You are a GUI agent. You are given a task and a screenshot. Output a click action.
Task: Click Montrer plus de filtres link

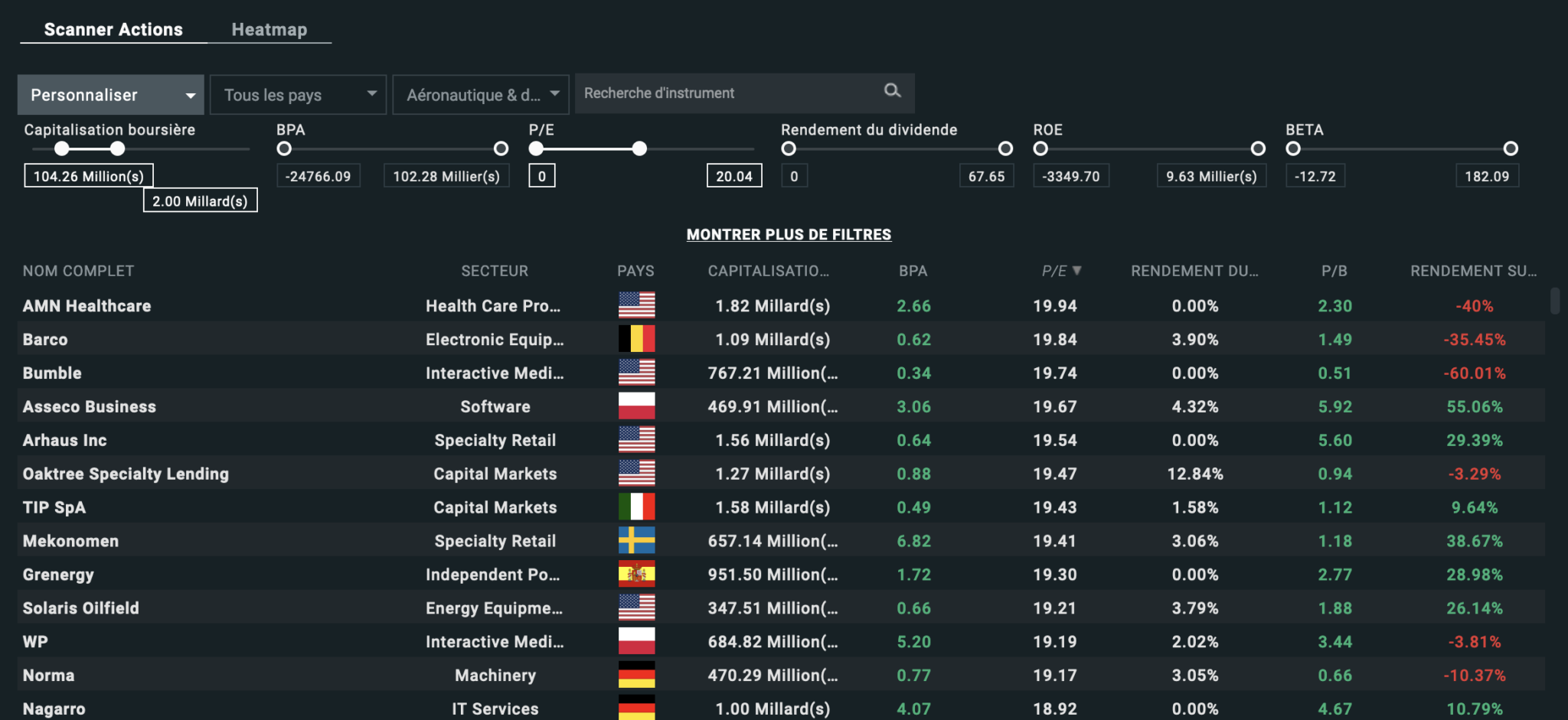pyautogui.click(x=789, y=235)
